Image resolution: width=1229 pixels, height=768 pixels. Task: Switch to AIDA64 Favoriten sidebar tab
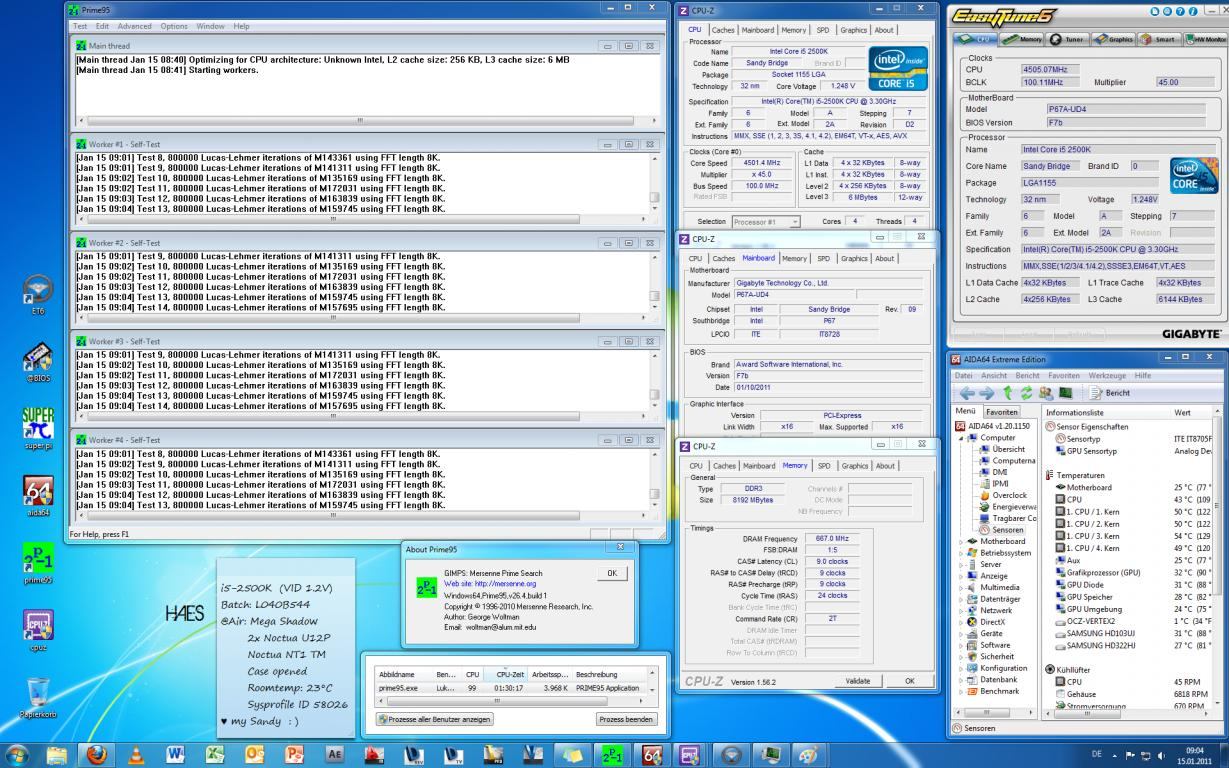pyautogui.click(x=1002, y=412)
